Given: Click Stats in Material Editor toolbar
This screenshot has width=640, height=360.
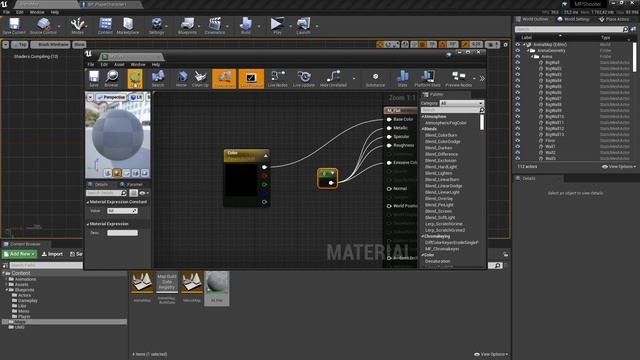Looking at the screenshot, I should (x=402, y=78).
